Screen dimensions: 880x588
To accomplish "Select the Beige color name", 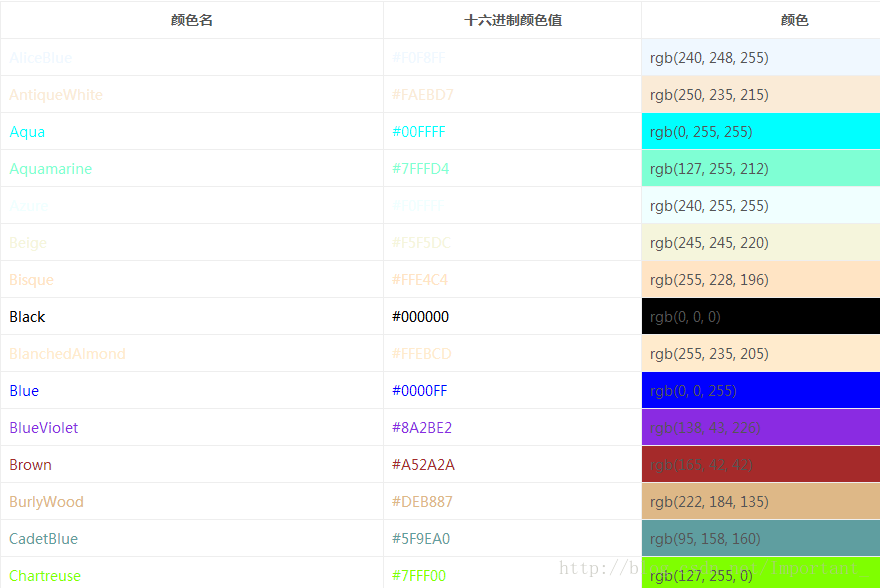I will pos(28,243).
